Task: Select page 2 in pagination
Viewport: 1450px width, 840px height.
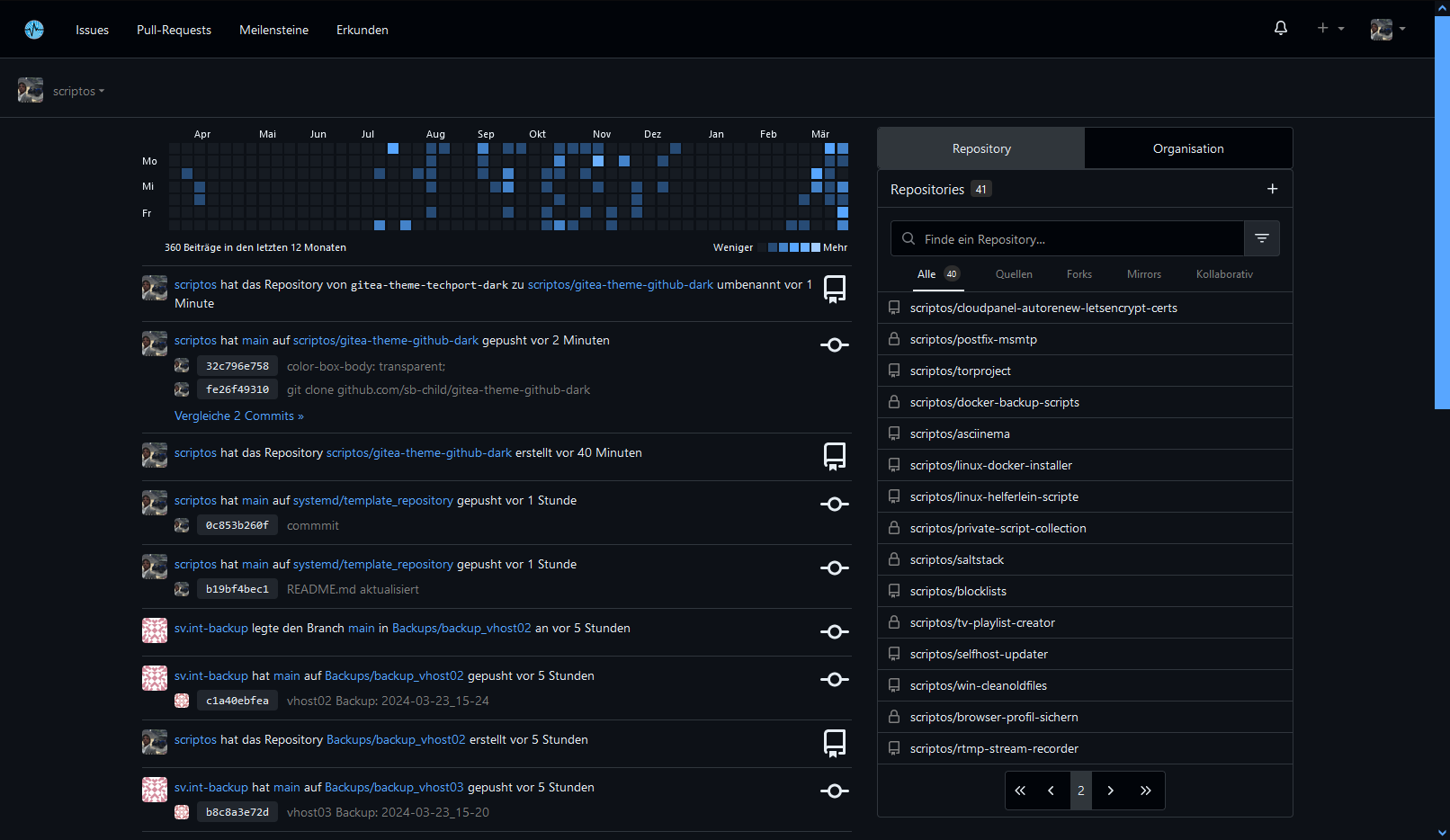Action: pyautogui.click(x=1081, y=791)
